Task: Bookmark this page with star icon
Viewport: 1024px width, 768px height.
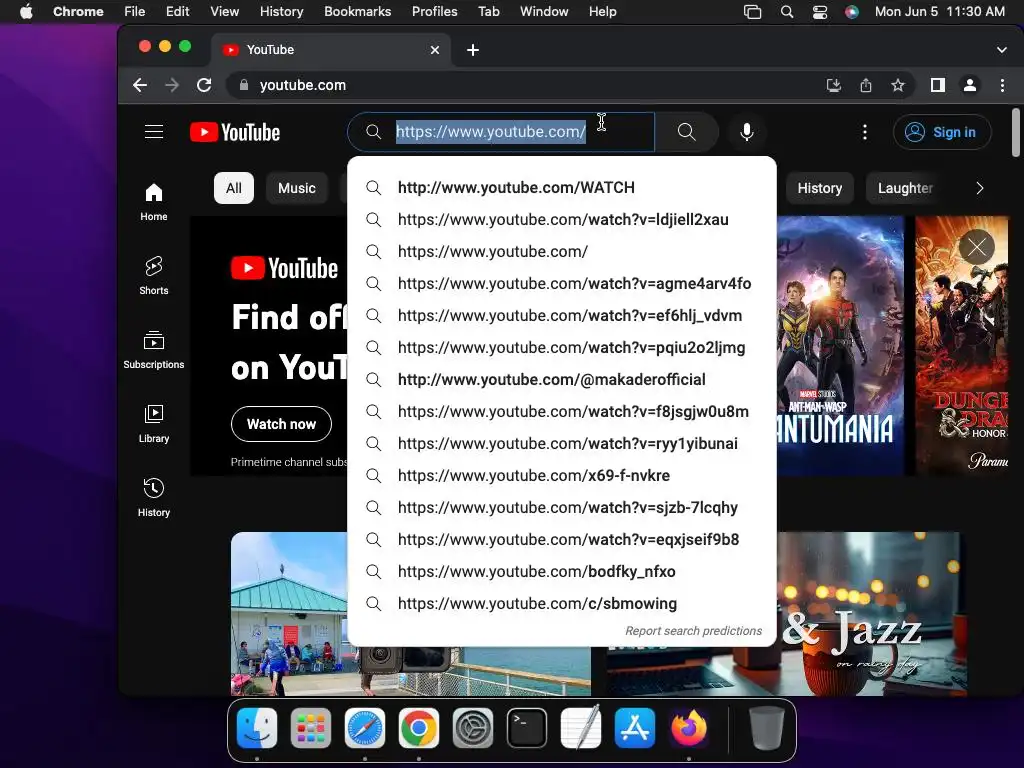Action: click(898, 85)
